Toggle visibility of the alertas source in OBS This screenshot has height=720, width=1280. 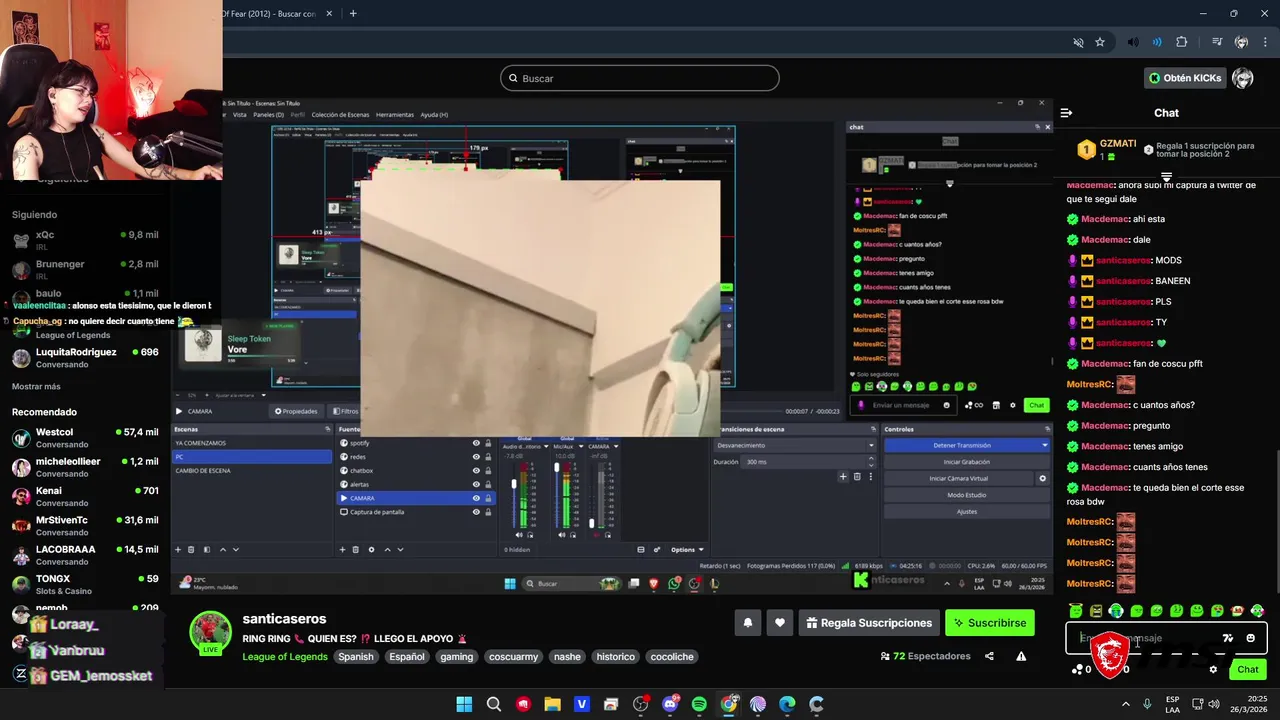(x=476, y=484)
